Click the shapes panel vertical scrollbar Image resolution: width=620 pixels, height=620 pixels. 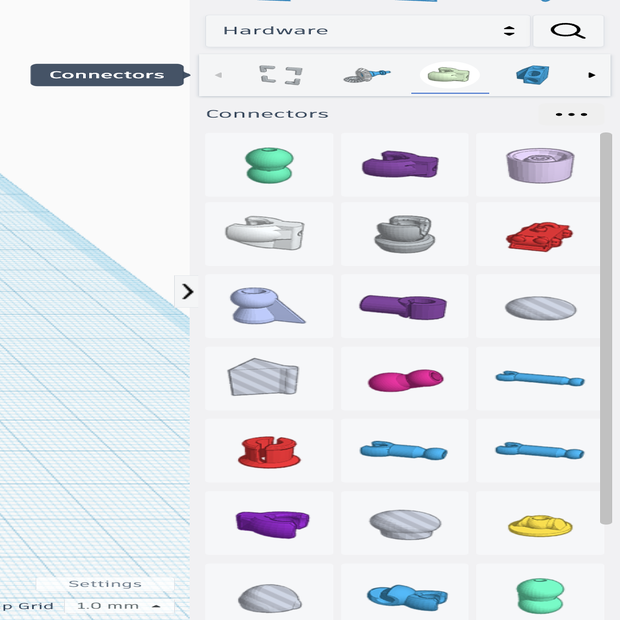605,330
